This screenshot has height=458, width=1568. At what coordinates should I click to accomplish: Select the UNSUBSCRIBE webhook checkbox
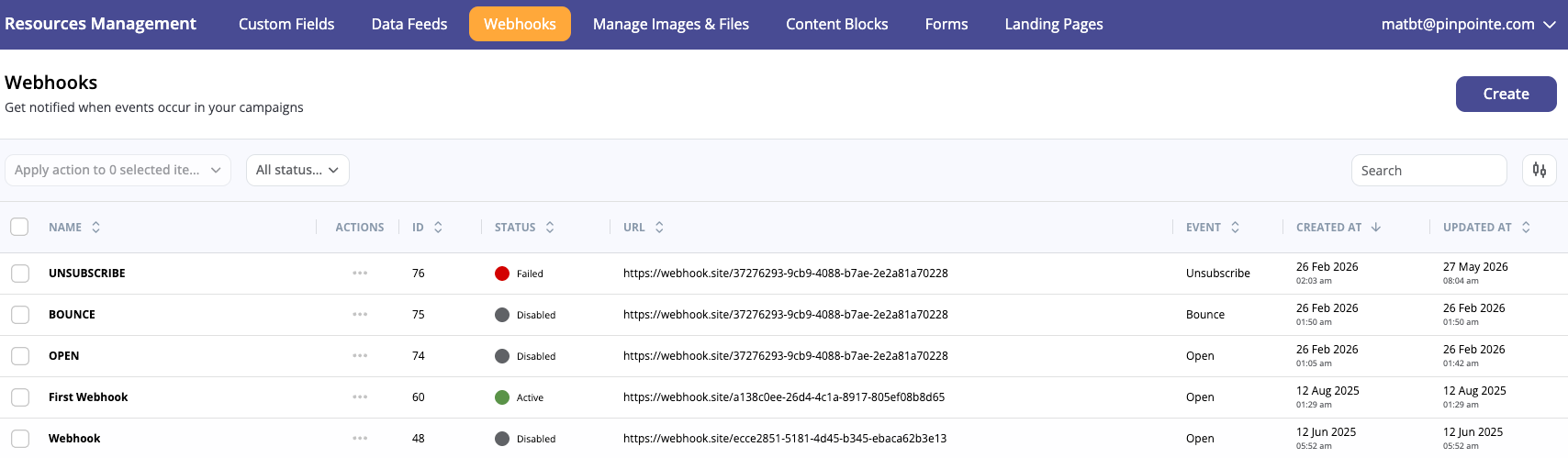tap(20, 274)
